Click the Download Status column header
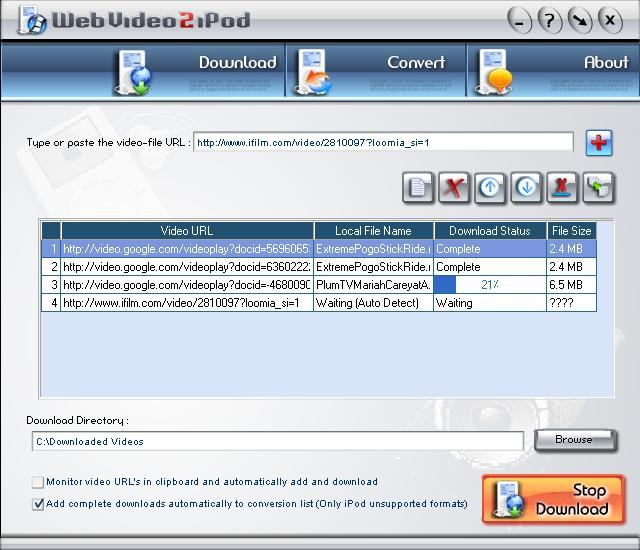 pos(490,231)
